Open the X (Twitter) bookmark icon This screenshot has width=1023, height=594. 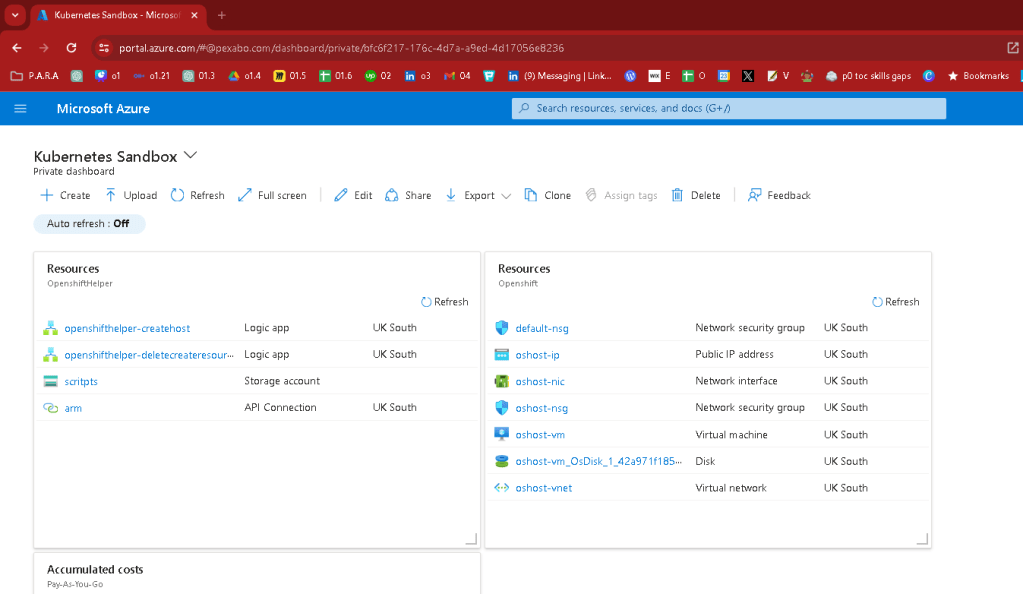pyautogui.click(x=748, y=76)
